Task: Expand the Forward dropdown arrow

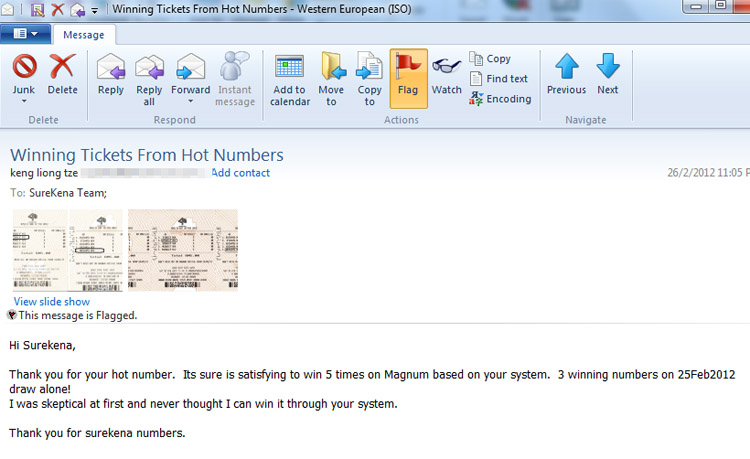Action: (x=190, y=101)
